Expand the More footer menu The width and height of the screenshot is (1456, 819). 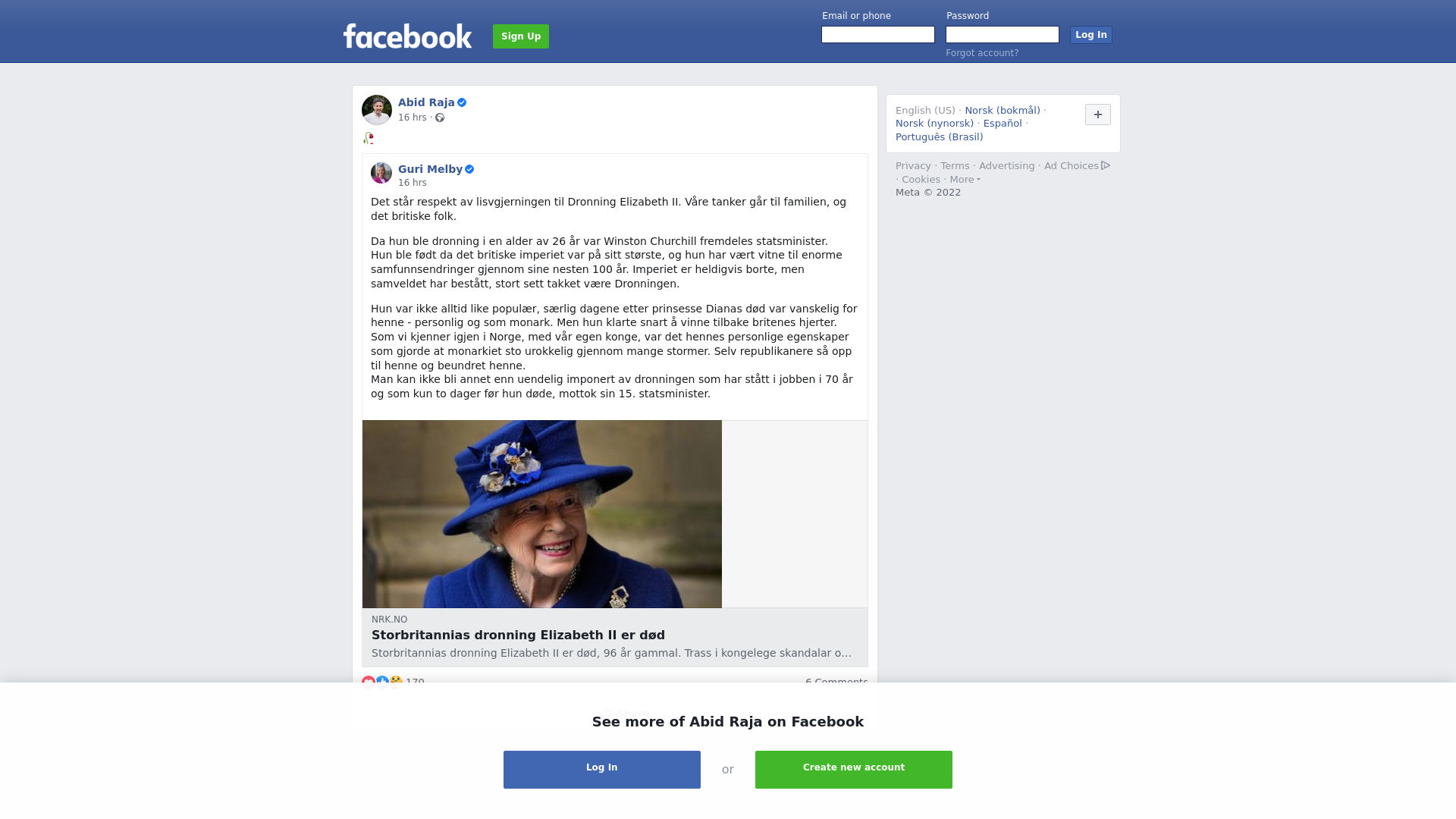pos(965,180)
